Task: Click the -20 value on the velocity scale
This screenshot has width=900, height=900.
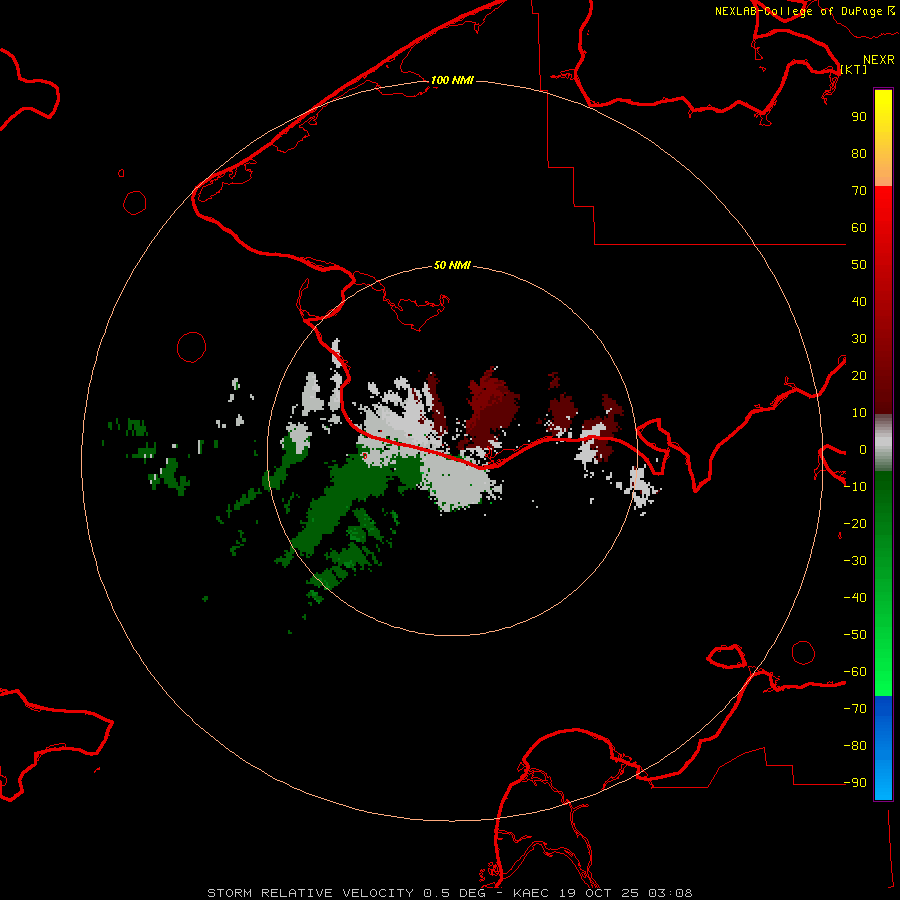Action: (x=855, y=524)
